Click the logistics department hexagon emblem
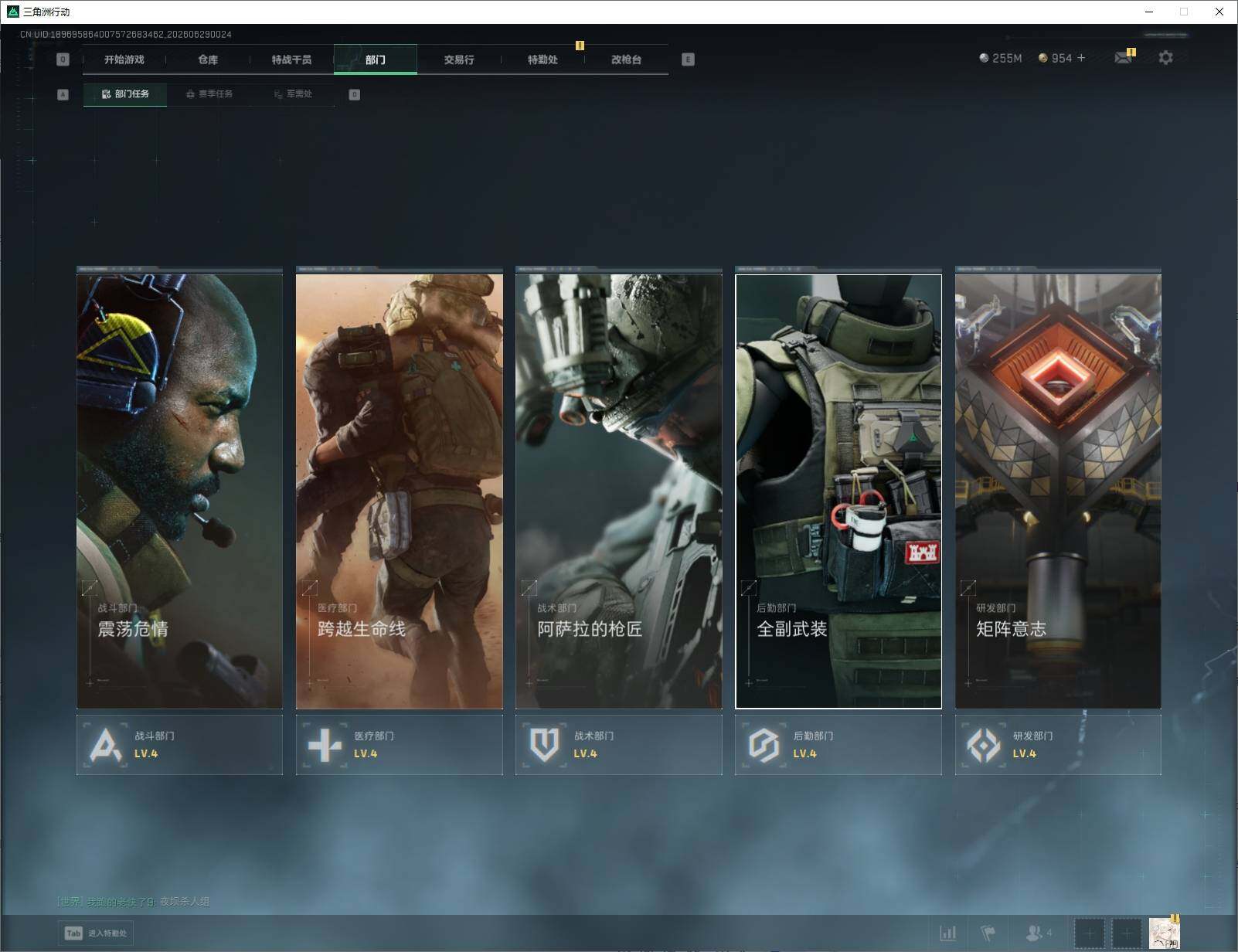This screenshot has height=952, width=1238. coord(764,746)
